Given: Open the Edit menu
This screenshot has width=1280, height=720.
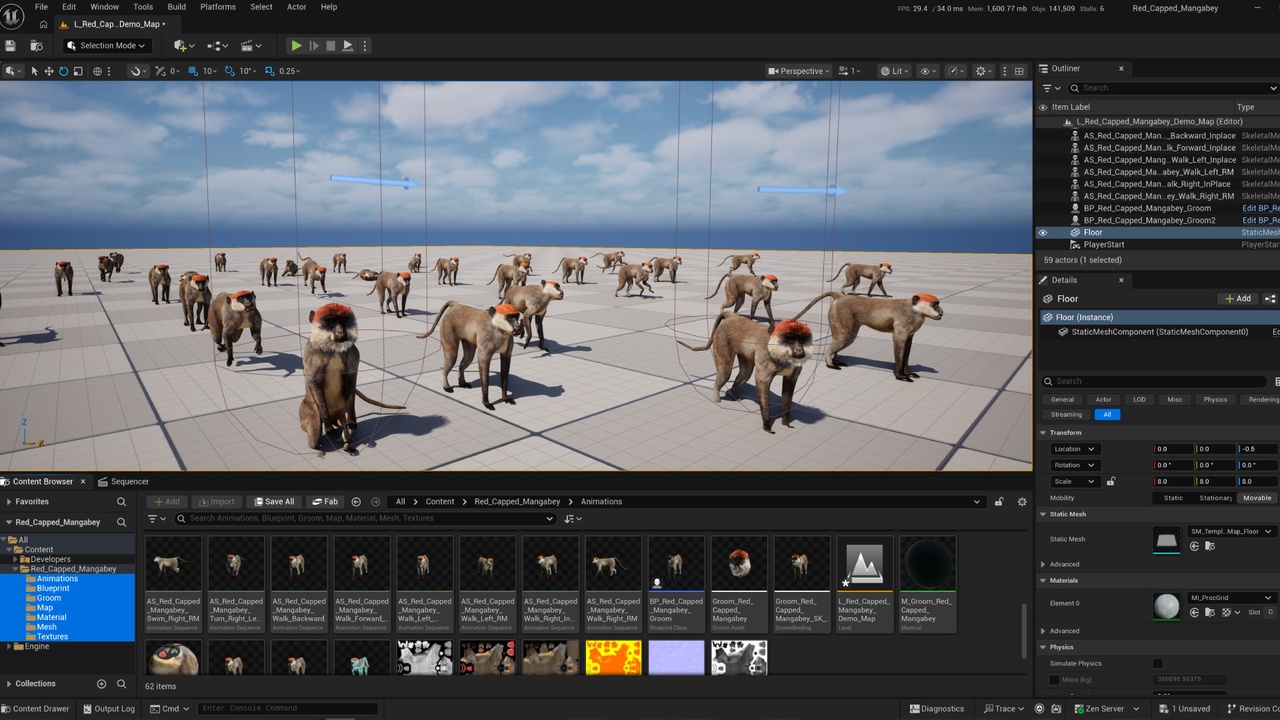Looking at the screenshot, I should coord(69,7).
